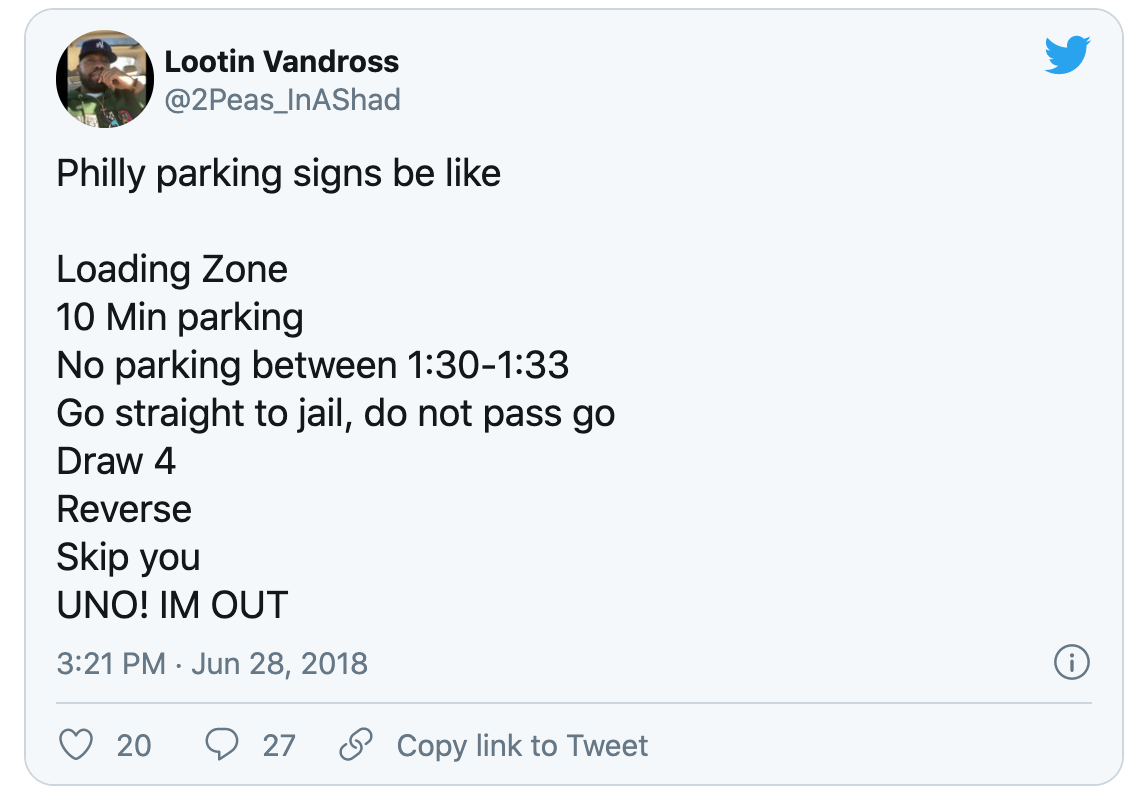
Task: Click the 'Loading Zone' line of text
Action: 172,270
